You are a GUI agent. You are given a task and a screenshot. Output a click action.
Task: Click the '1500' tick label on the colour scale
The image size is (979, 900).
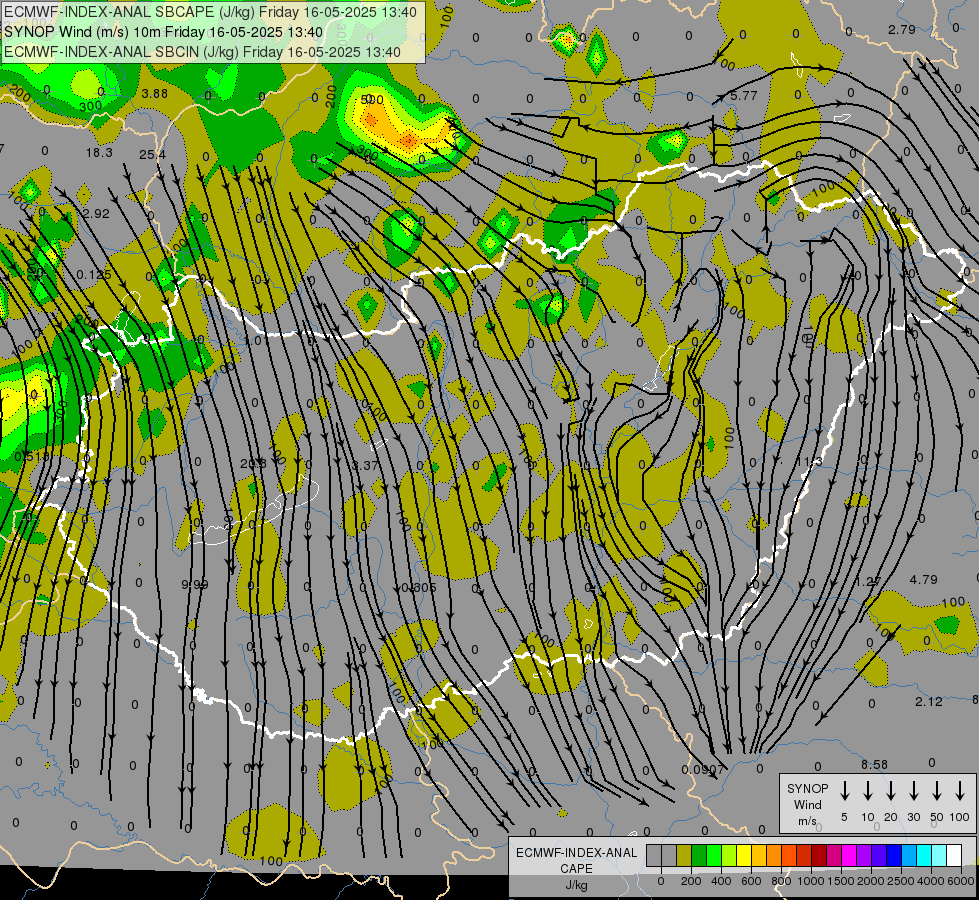[x=841, y=881]
